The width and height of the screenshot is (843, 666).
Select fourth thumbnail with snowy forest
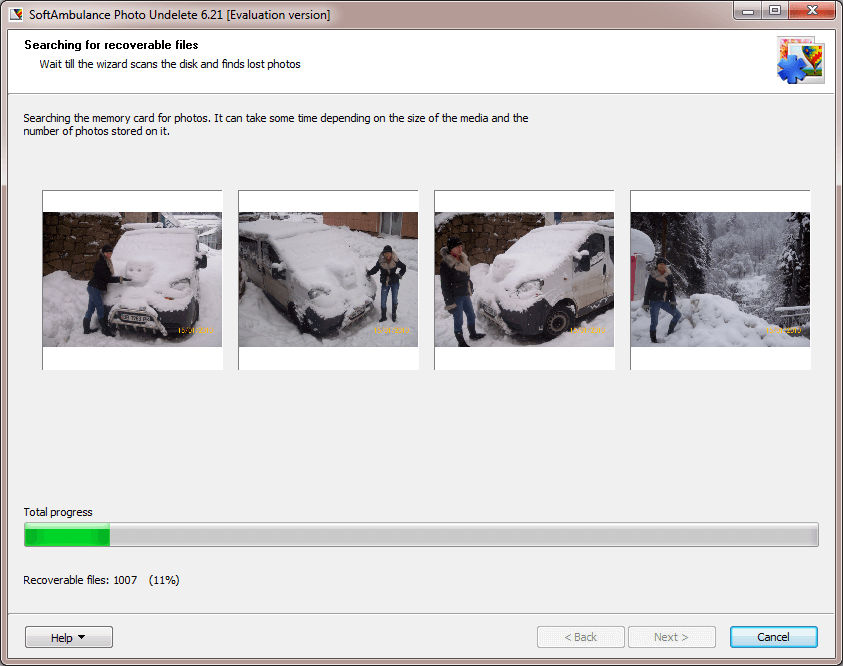click(x=720, y=280)
